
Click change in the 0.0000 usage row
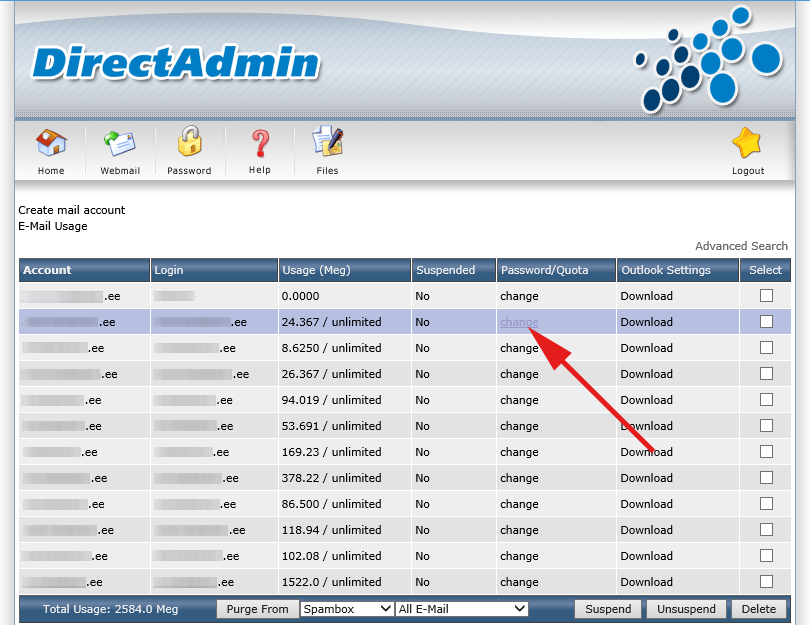[x=519, y=296]
